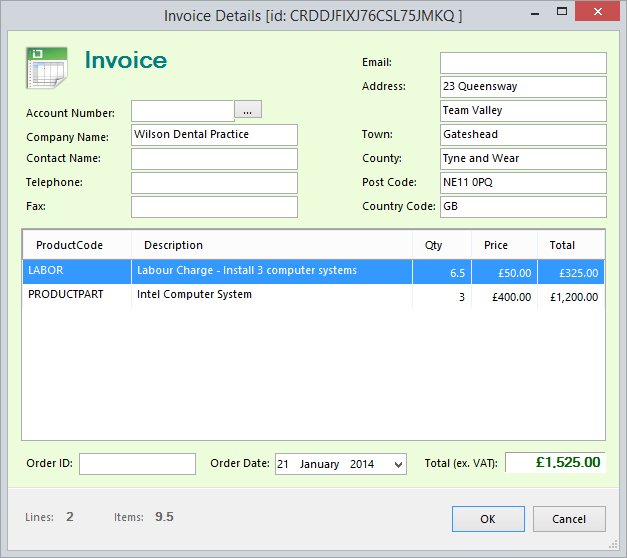The image size is (627, 558).
Task: Click the Total (ex. VAT) value £1,525.00
Action: point(555,462)
